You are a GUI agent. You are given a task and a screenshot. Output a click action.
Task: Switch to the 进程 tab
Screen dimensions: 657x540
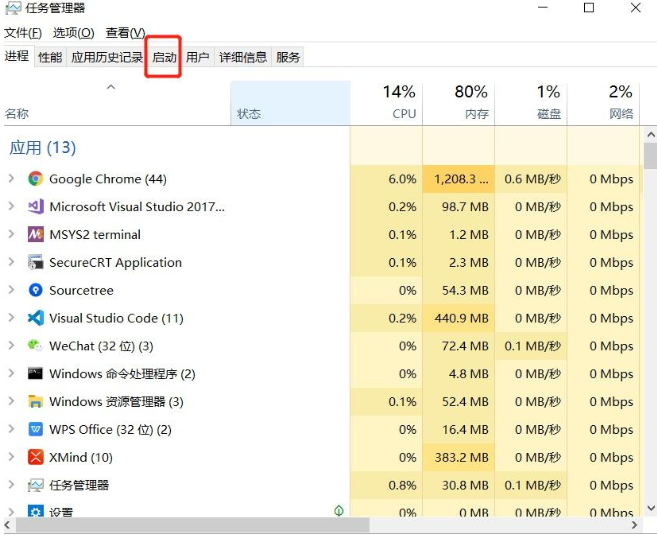click(x=17, y=56)
